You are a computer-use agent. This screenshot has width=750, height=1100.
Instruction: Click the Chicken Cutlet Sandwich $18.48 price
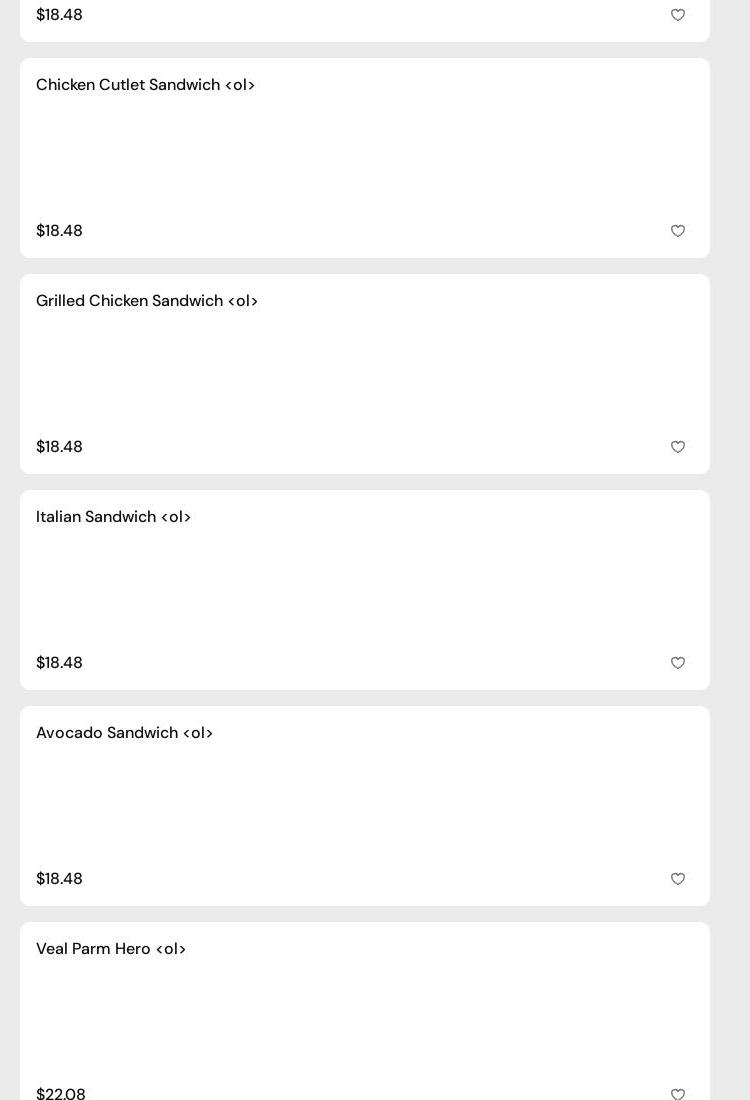point(59,231)
